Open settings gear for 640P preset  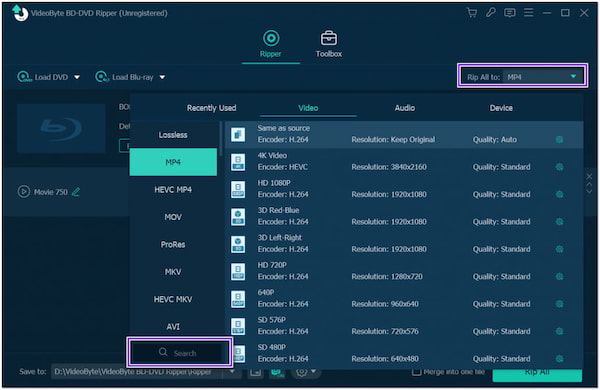click(559, 304)
